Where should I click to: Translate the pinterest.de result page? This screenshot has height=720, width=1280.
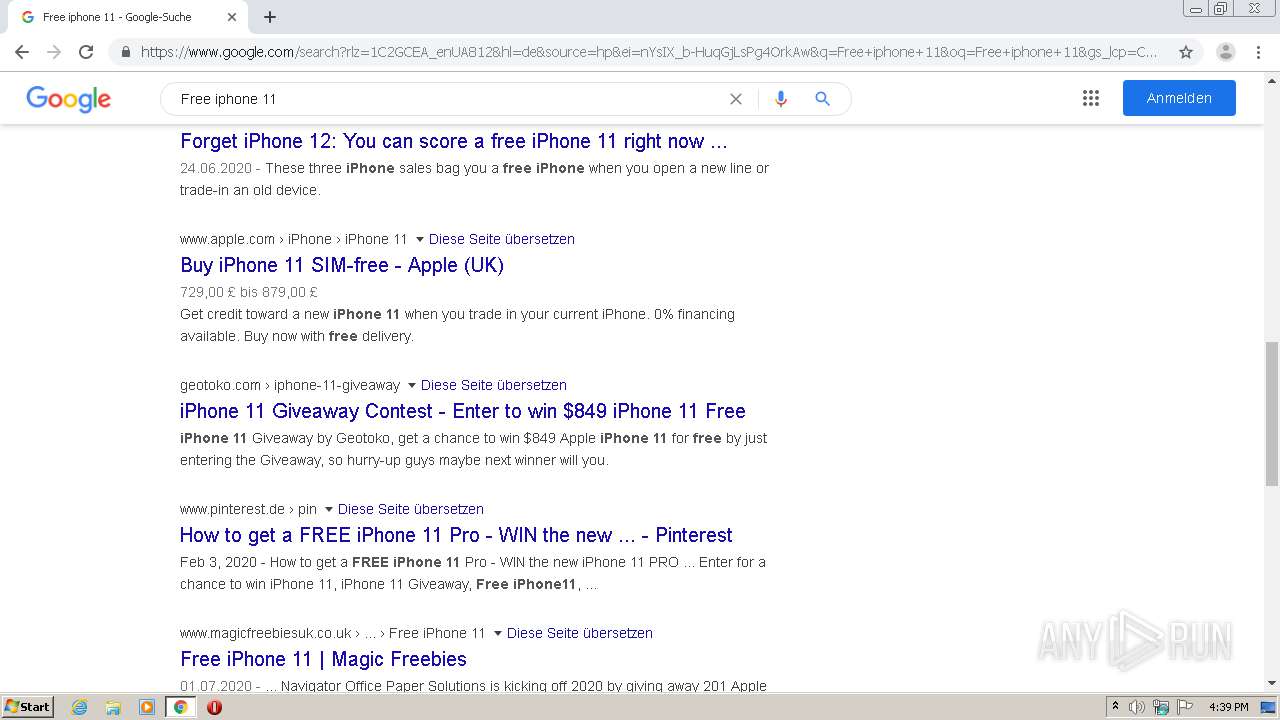pyautogui.click(x=411, y=509)
